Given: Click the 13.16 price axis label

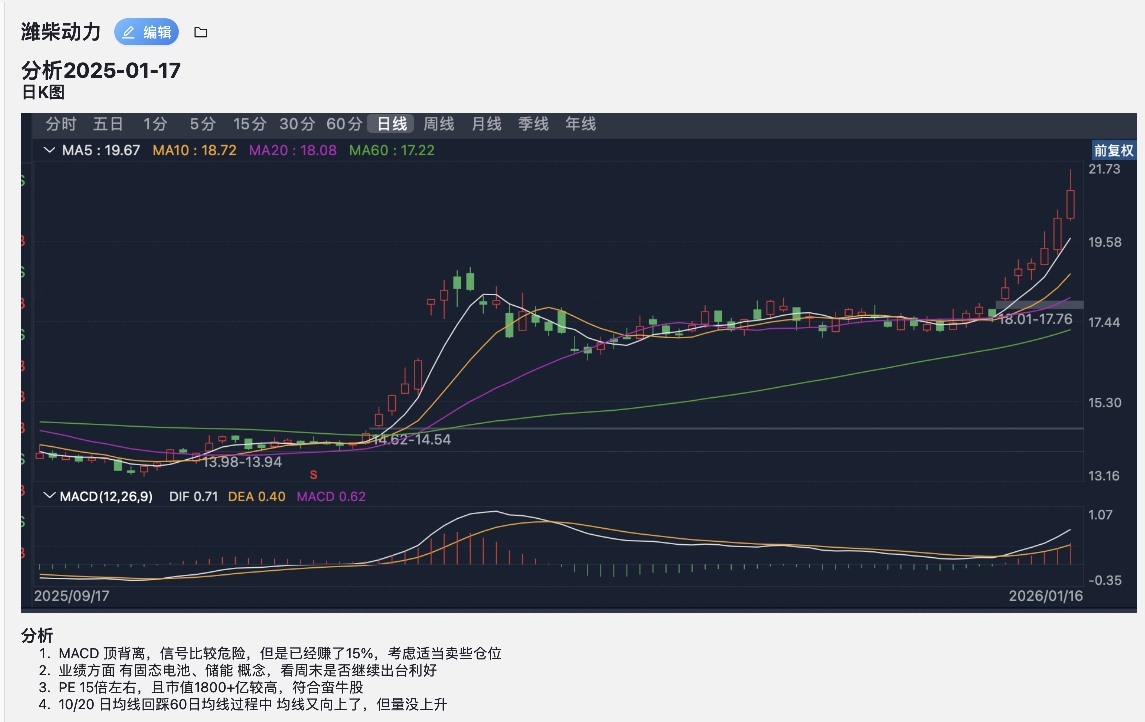Looking at the screenshot, I should pos(1104,475).
